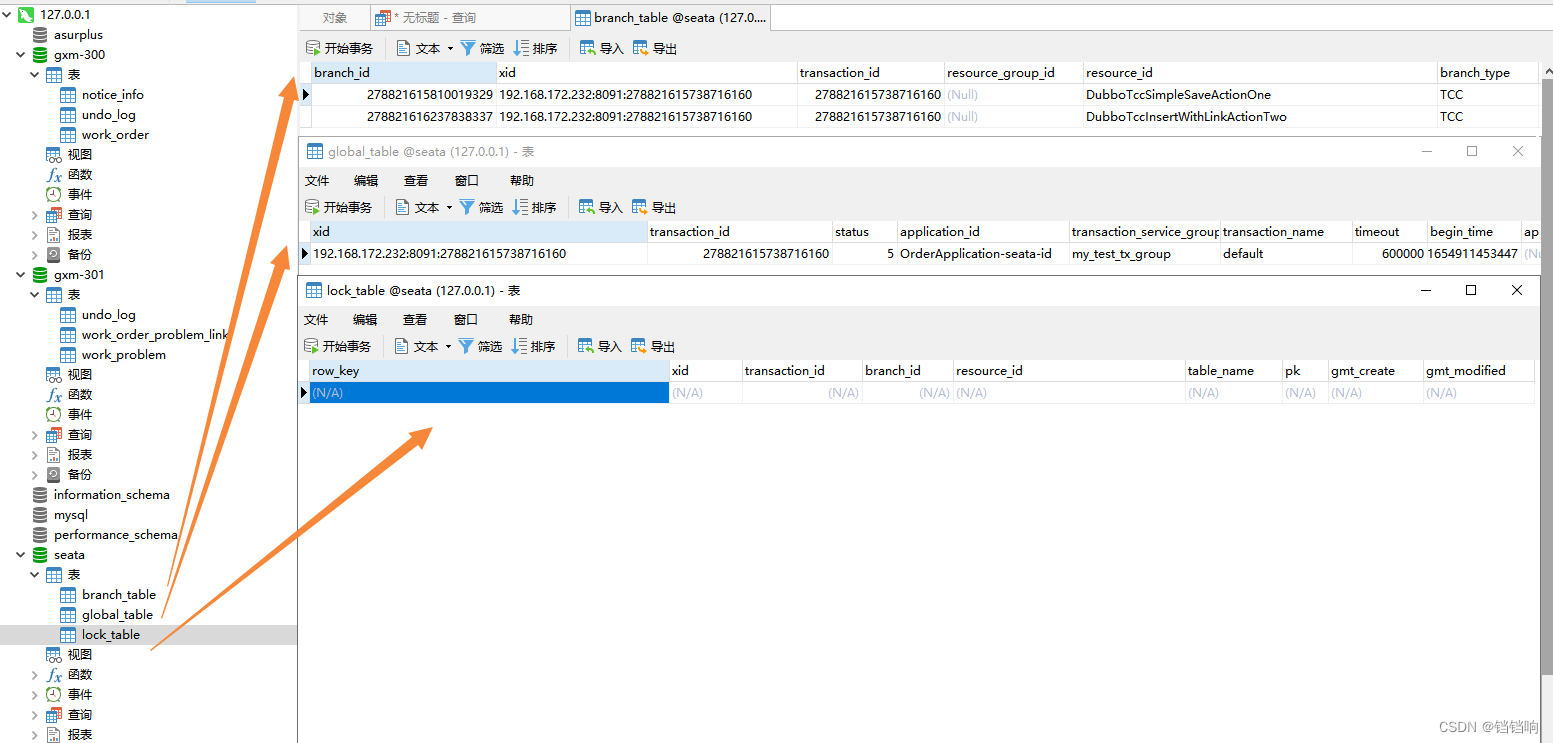Click 导入 in lock_table window toolbar

click(599, 346)
